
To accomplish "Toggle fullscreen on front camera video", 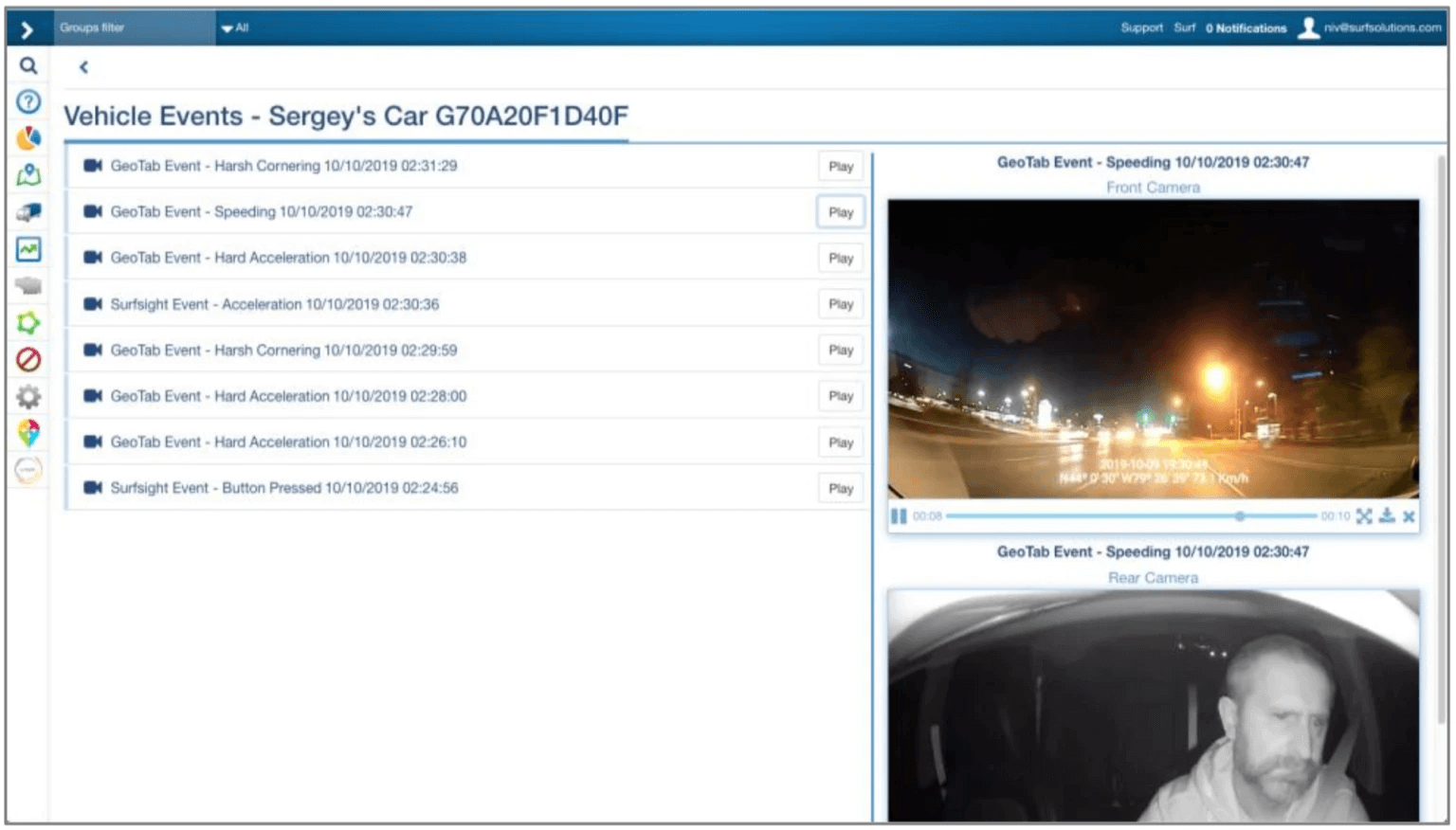I will [1364, 516].
